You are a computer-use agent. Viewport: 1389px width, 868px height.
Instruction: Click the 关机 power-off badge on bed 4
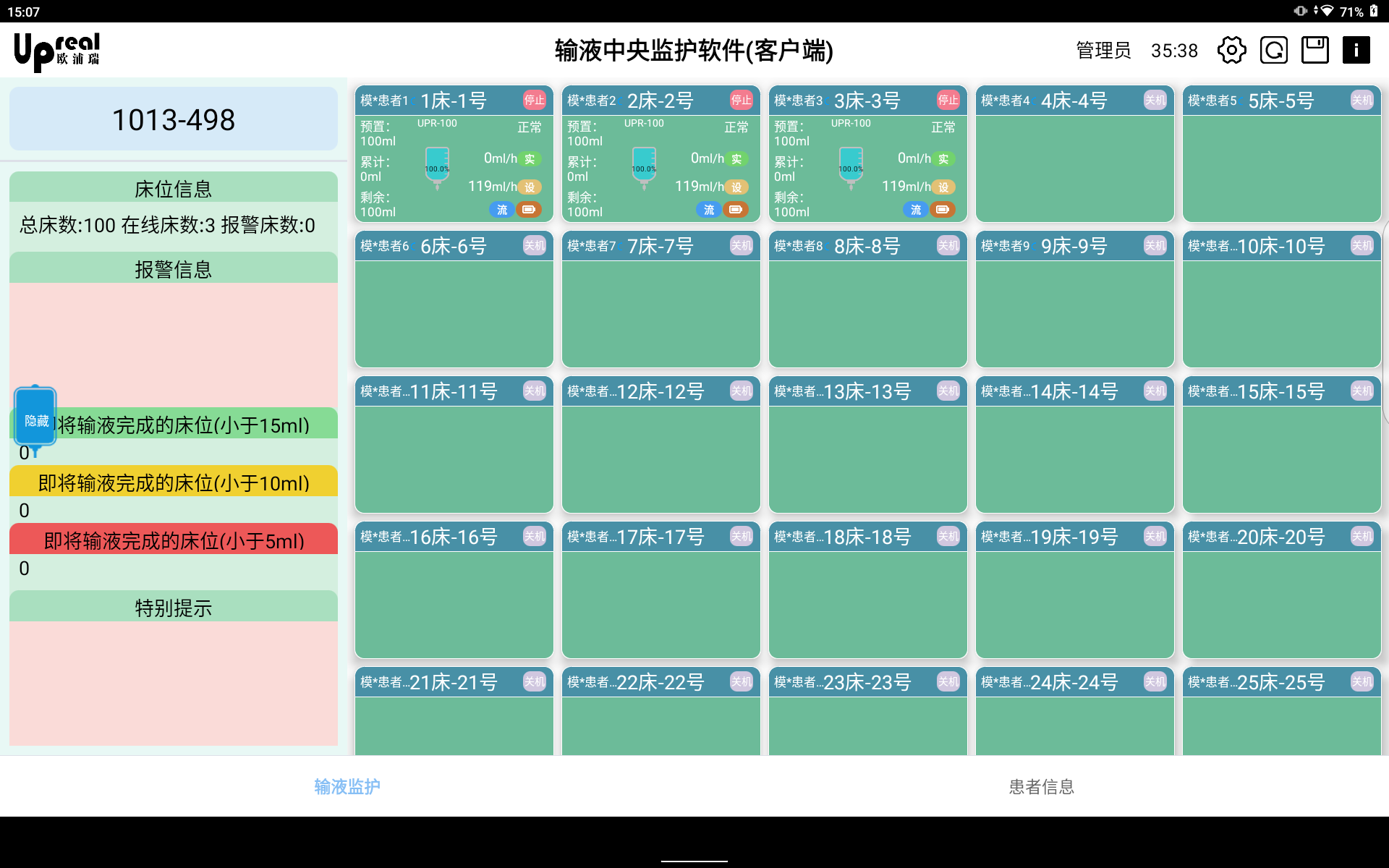[1155, 101]
